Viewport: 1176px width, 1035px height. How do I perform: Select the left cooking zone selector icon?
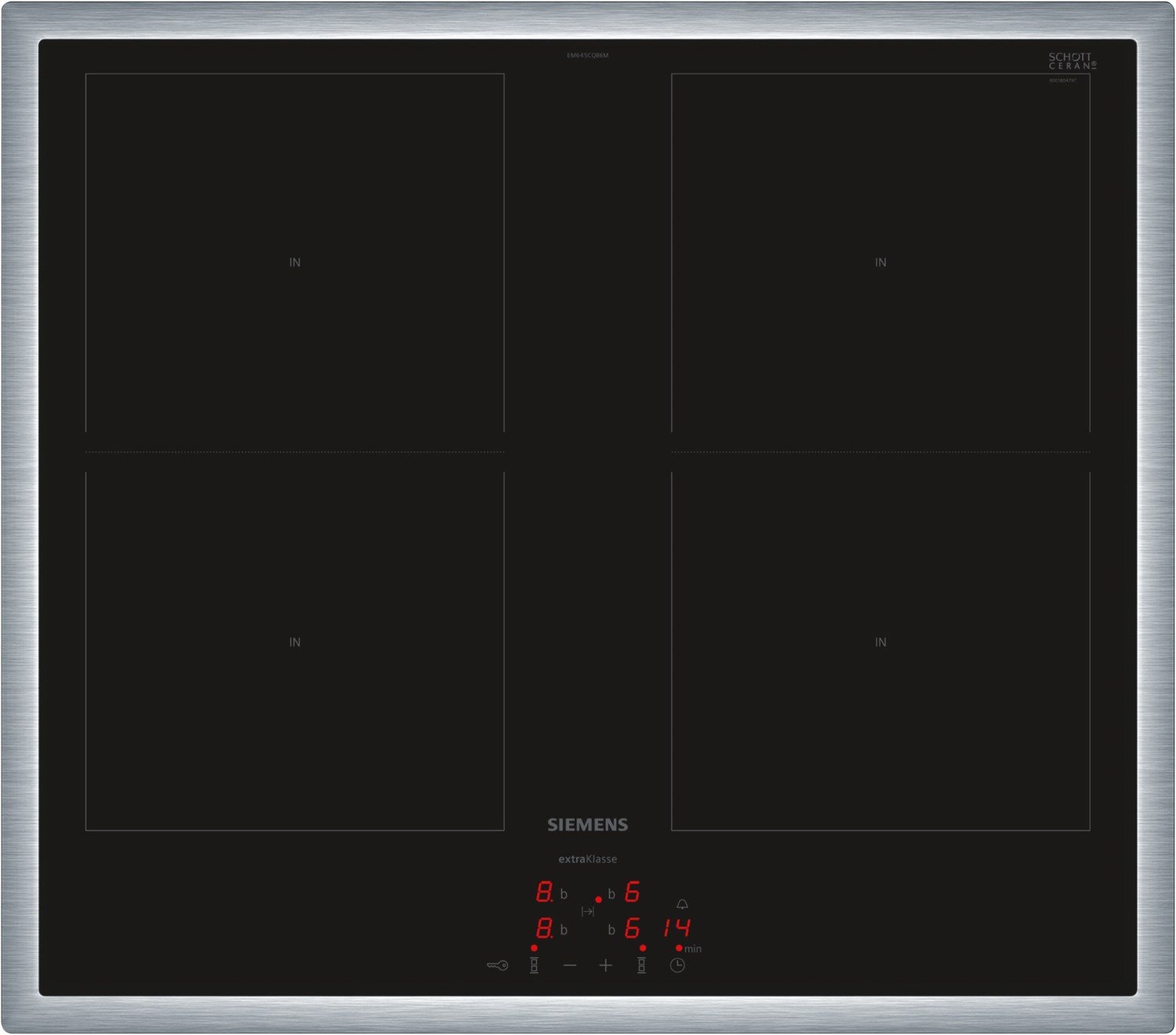coord(535,966)
